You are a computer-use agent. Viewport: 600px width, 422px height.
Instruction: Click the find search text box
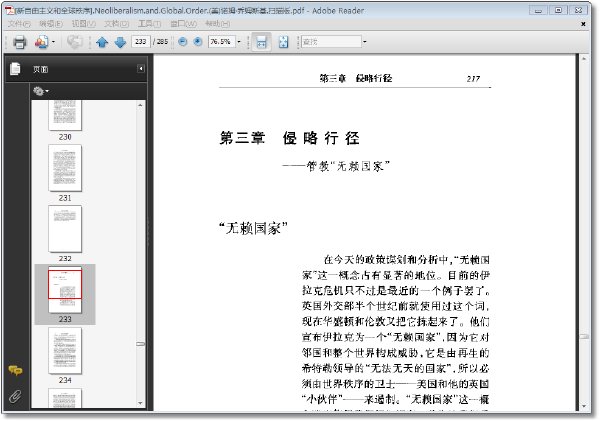click(331, 41)
